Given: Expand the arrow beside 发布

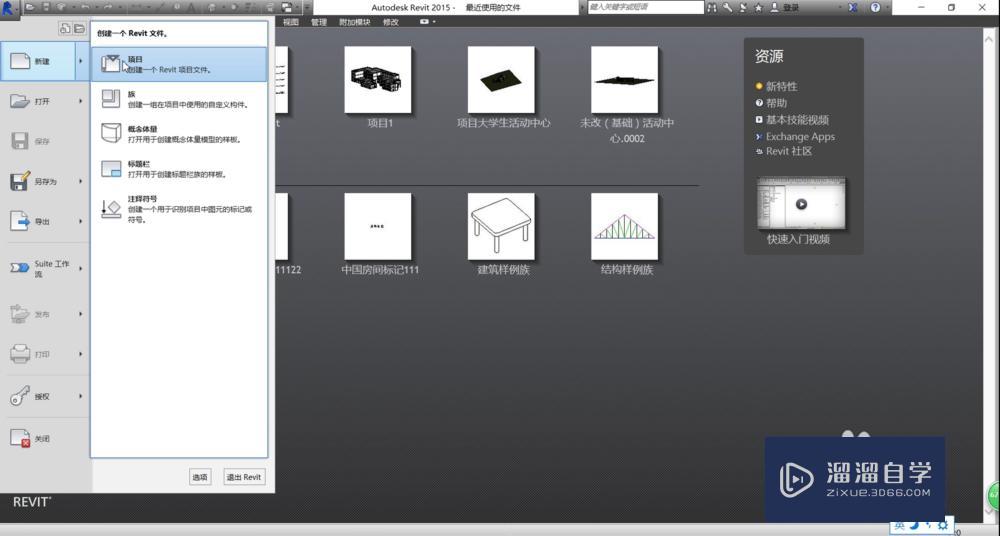Looking at the screenshot, I should [x=81, y=314].
